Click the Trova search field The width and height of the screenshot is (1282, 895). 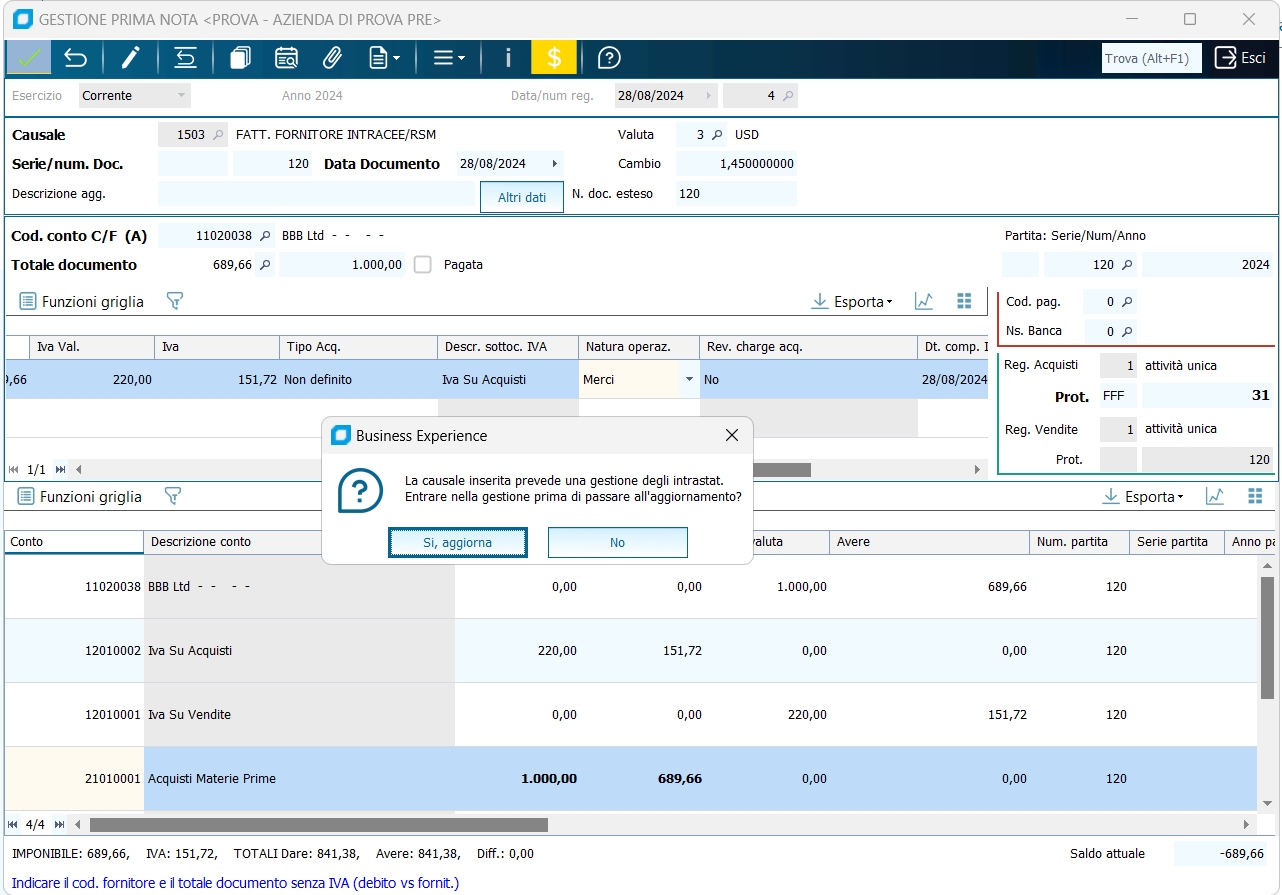point(1150,58)
